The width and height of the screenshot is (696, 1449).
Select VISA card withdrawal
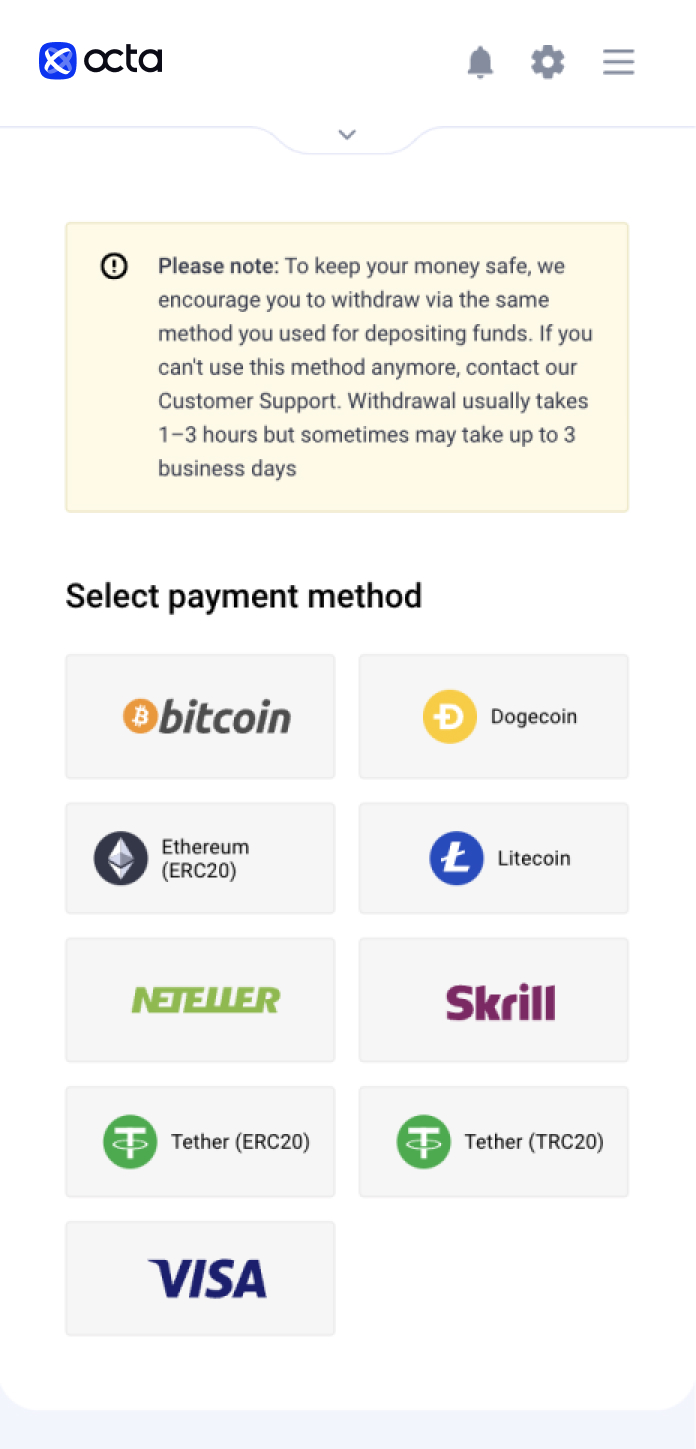pyautogui.click(x=200, y=1278)
